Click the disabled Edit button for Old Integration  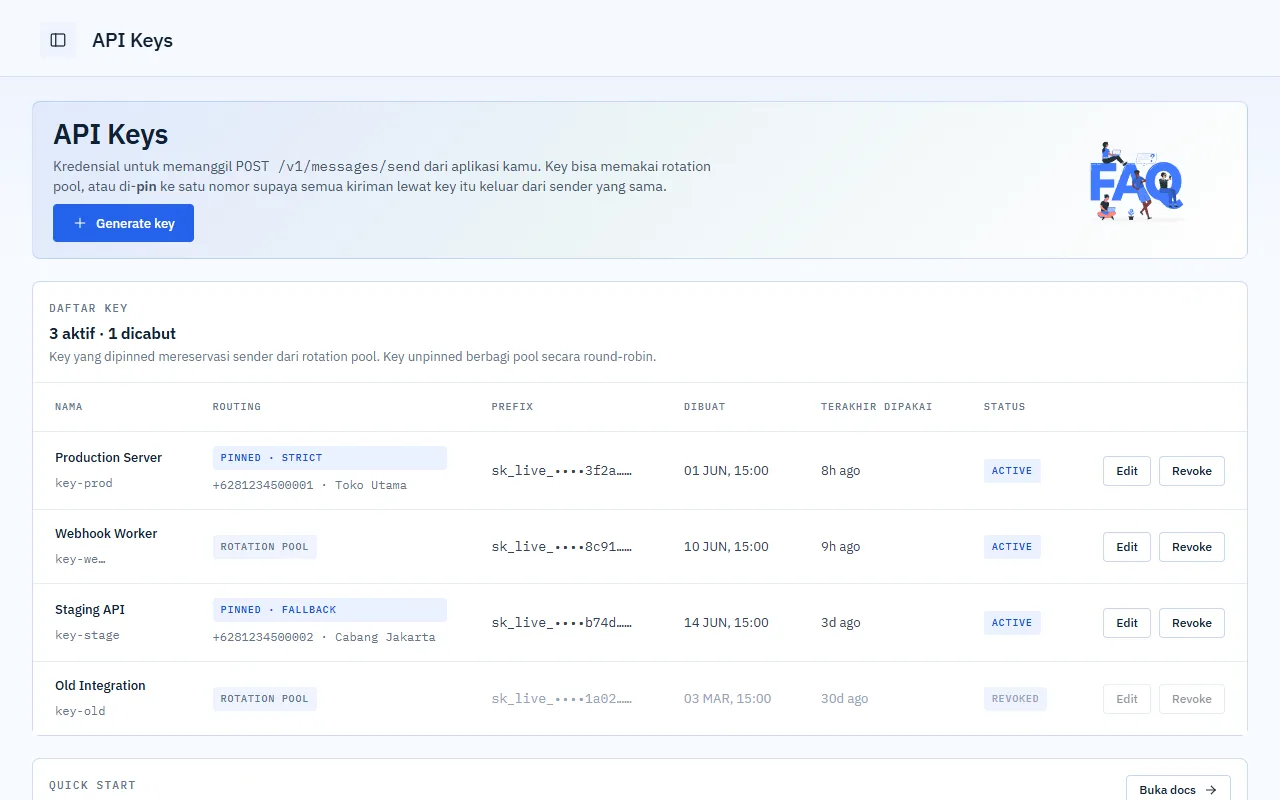1127,699
